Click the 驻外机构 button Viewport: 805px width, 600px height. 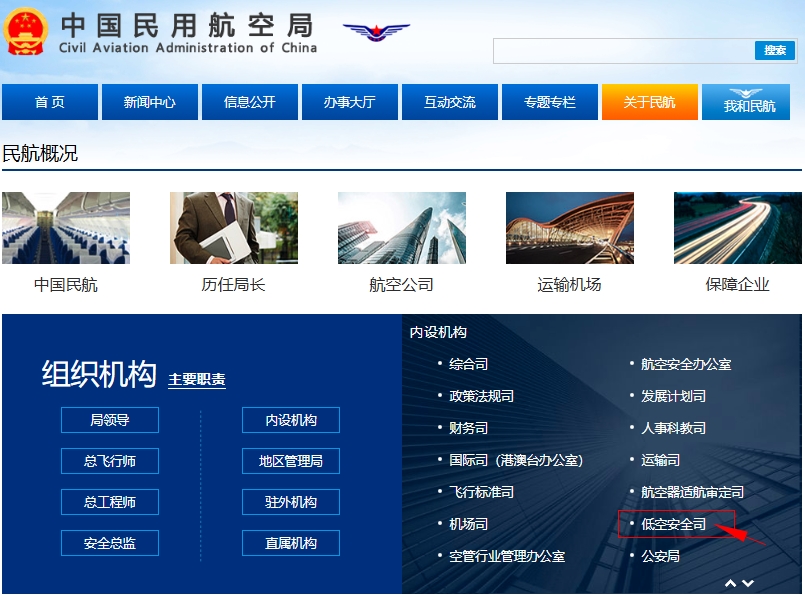(x=291, y=502)
